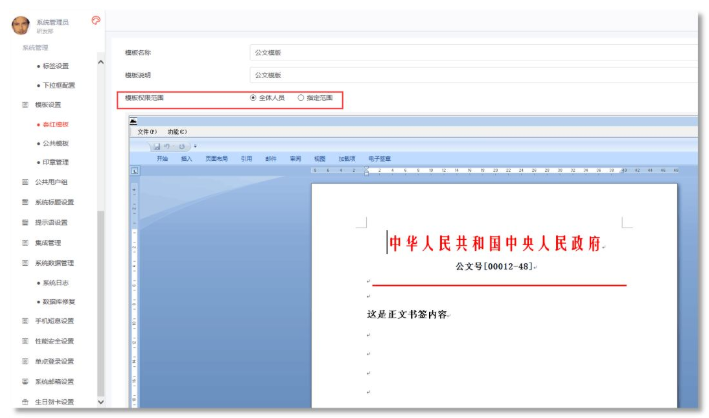Click the icon beside 性能安全设置 menu

(x=25, y=341)
